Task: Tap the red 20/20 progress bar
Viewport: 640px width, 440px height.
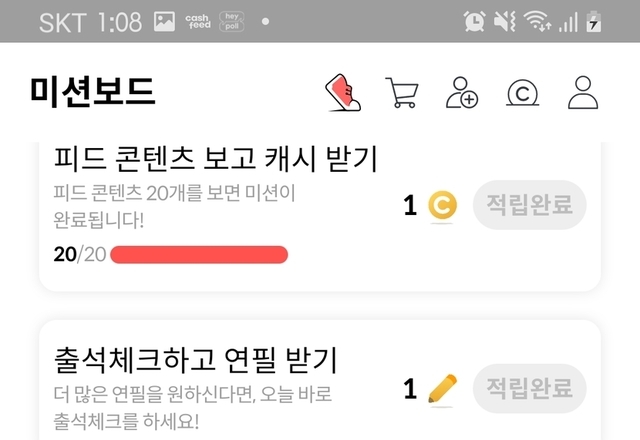Action: (x=200, y=254)
